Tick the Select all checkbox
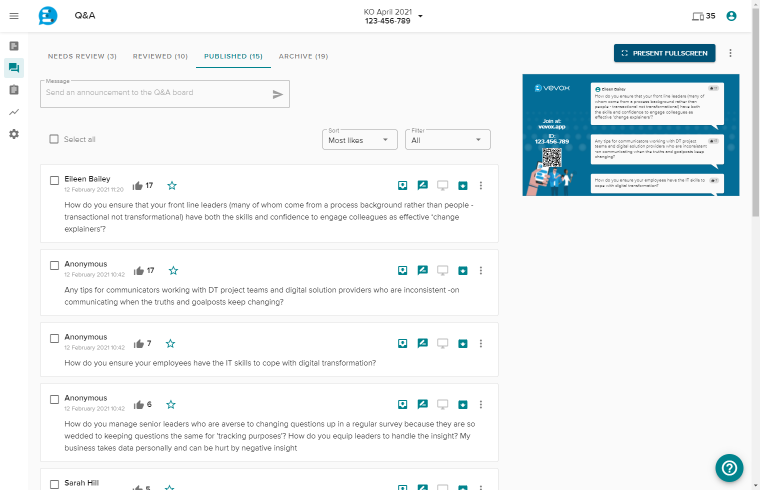 [54, 139]
